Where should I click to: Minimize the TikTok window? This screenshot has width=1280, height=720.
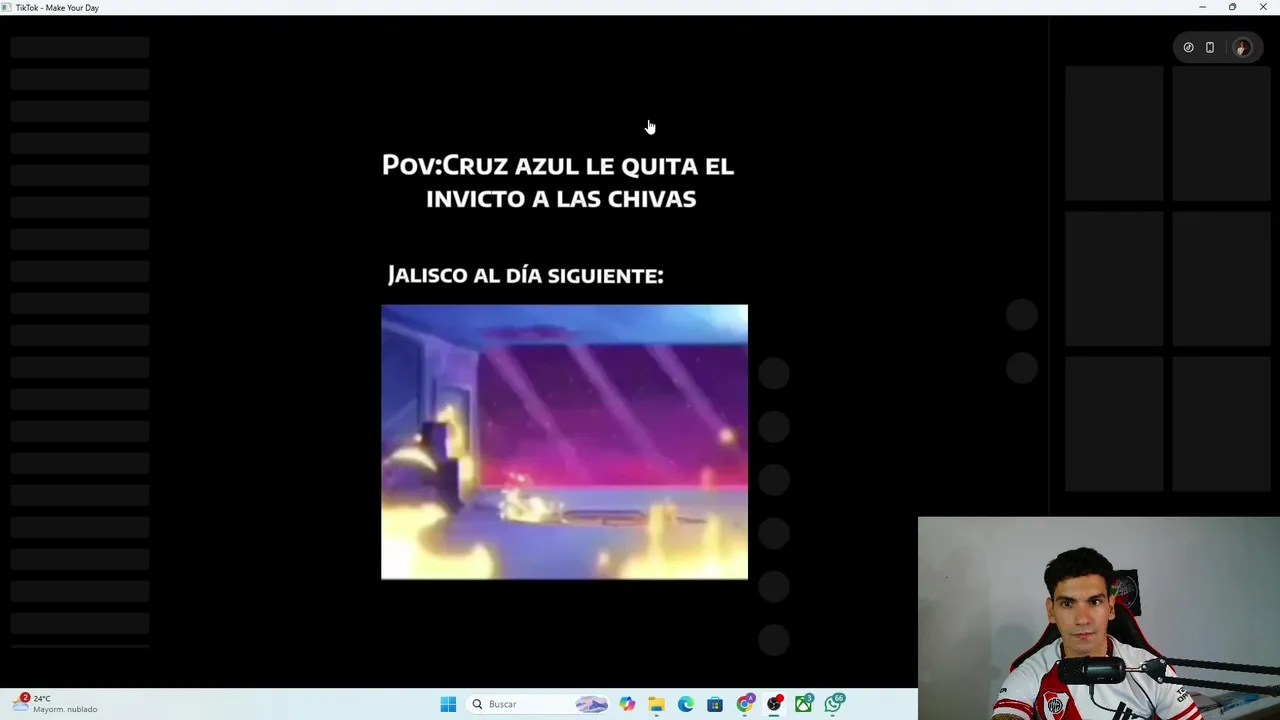coord(1202,7)
